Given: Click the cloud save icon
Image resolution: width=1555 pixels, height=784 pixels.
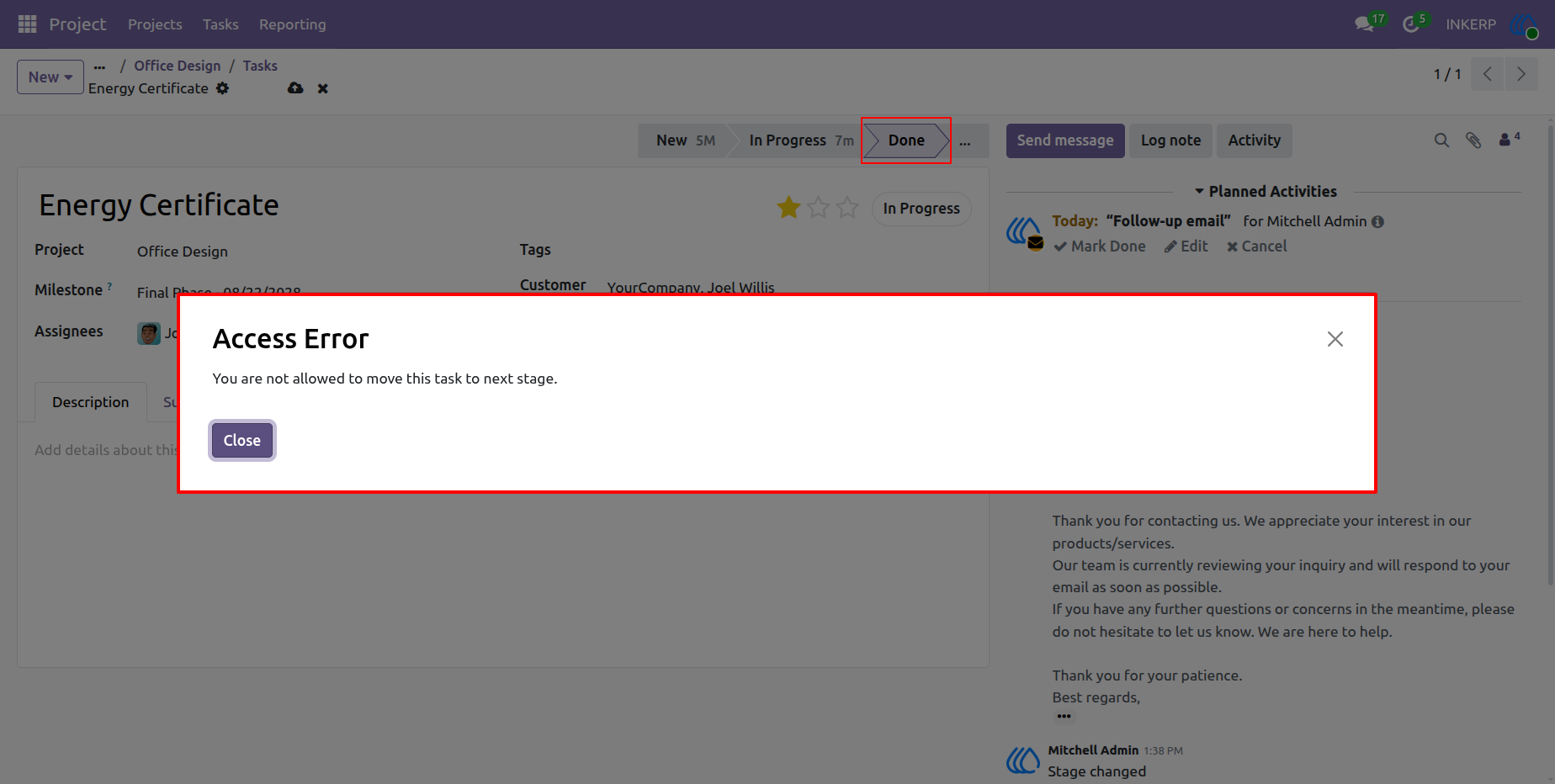Looking at the screenshot, I should click(x=295, y=88).
